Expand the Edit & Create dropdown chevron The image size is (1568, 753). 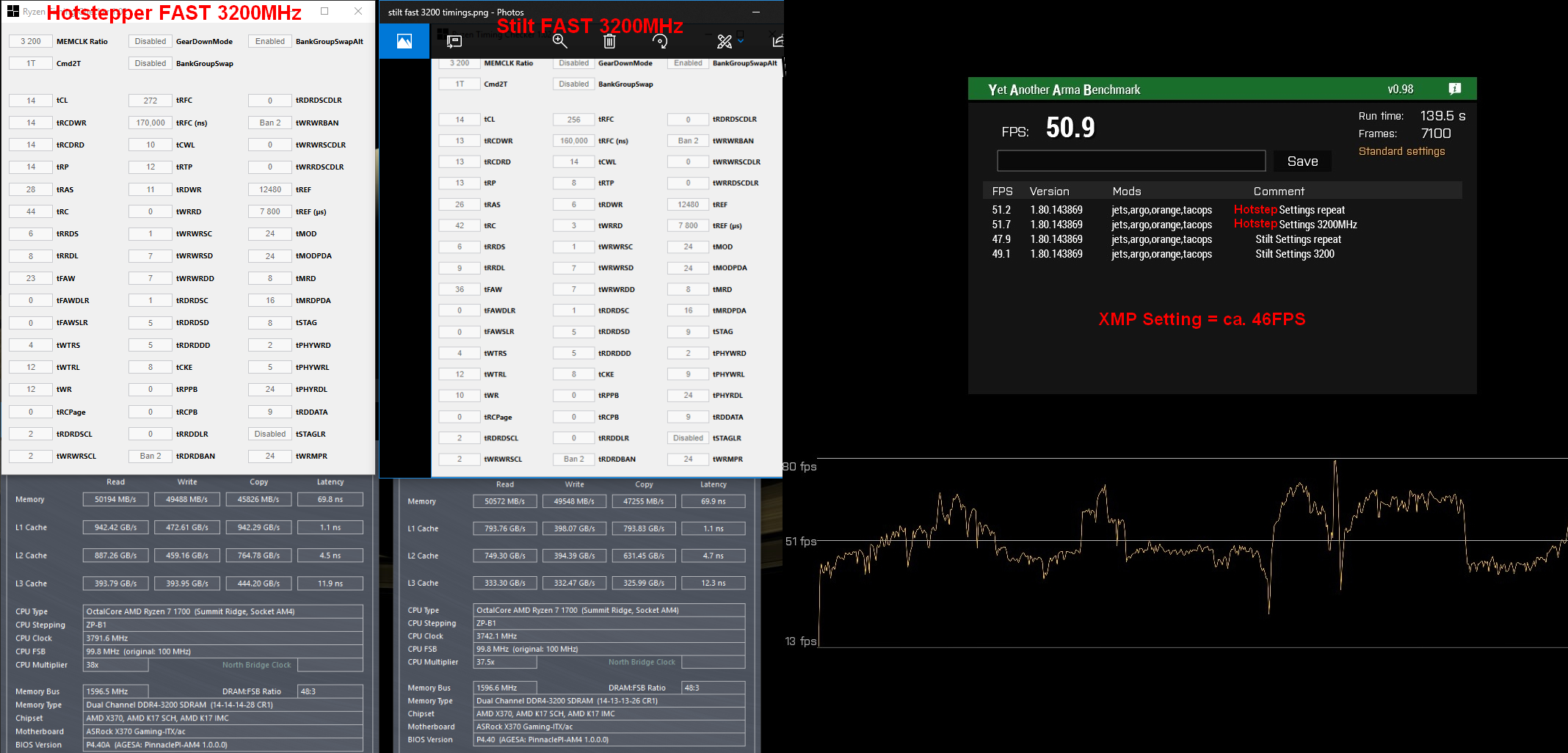click(741, 42)
